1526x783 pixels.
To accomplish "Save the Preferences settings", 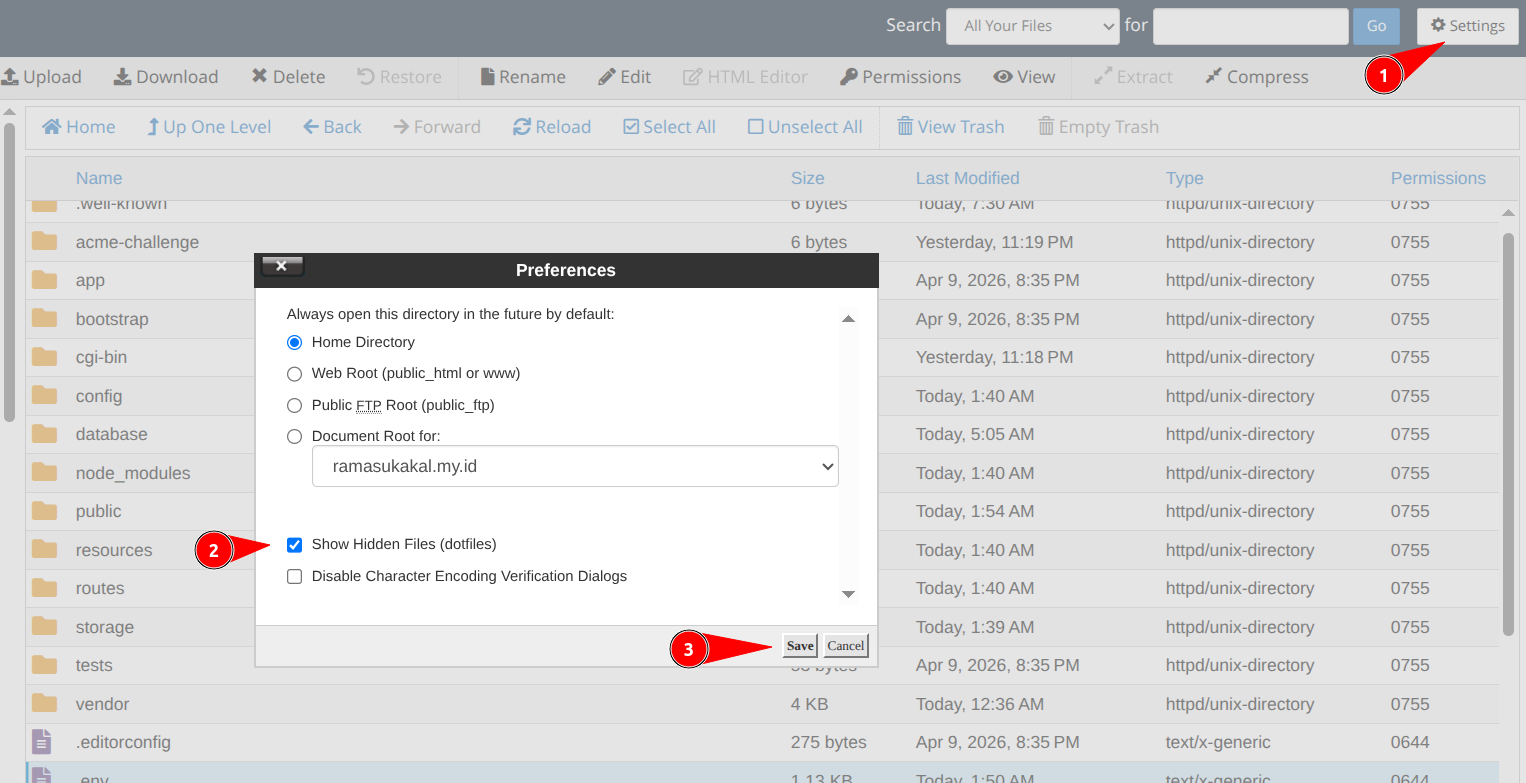I will [798, 645].
